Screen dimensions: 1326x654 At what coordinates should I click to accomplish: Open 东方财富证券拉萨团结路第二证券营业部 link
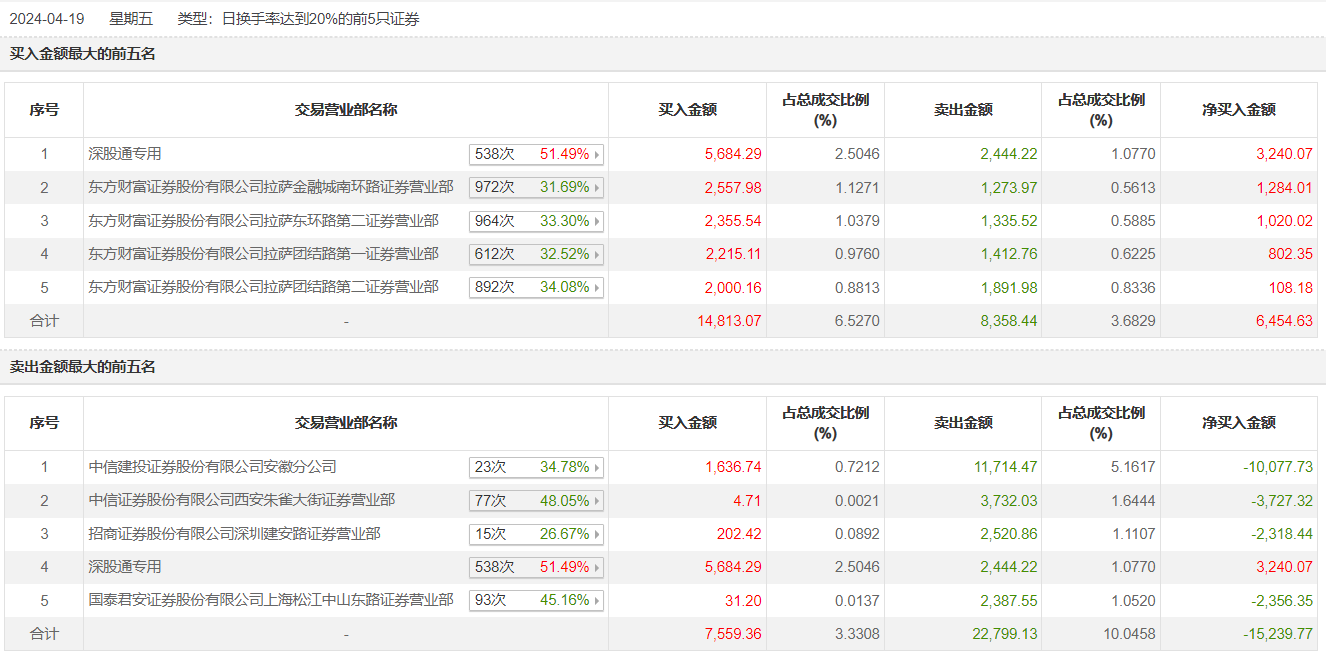tap(263, 287)
